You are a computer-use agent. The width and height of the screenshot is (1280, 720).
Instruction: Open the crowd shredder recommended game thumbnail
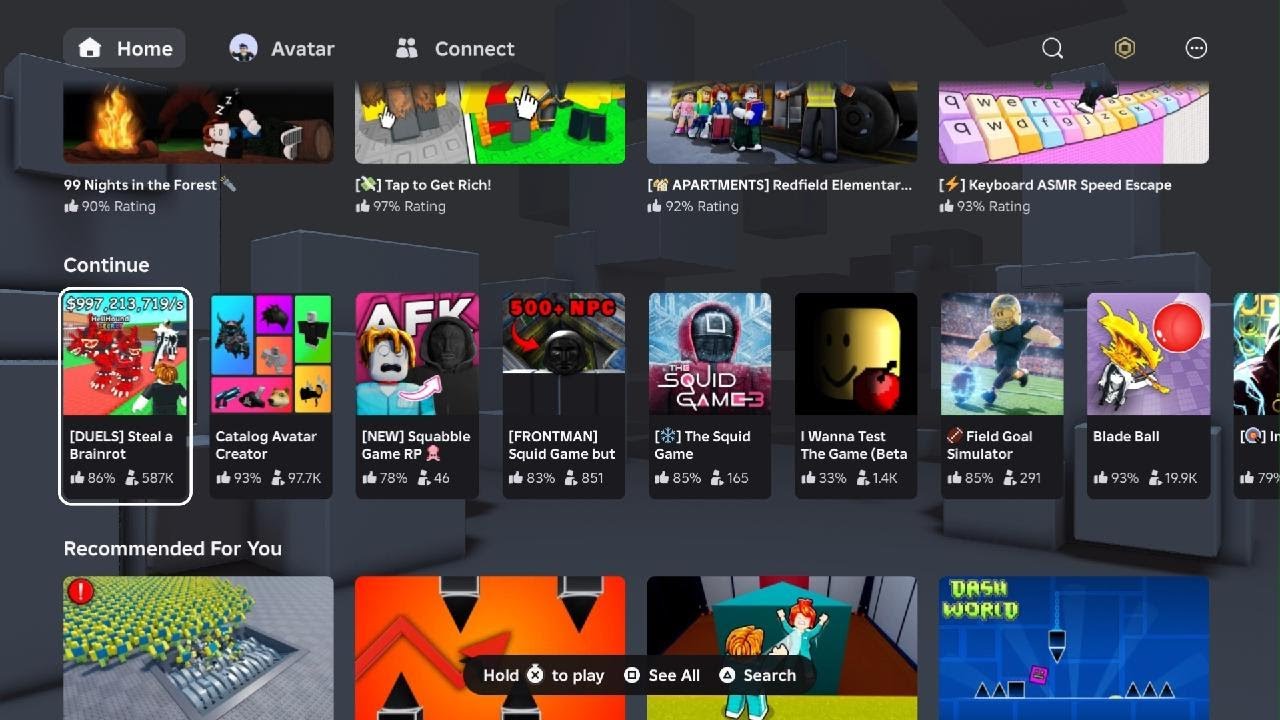pos(198,648)
